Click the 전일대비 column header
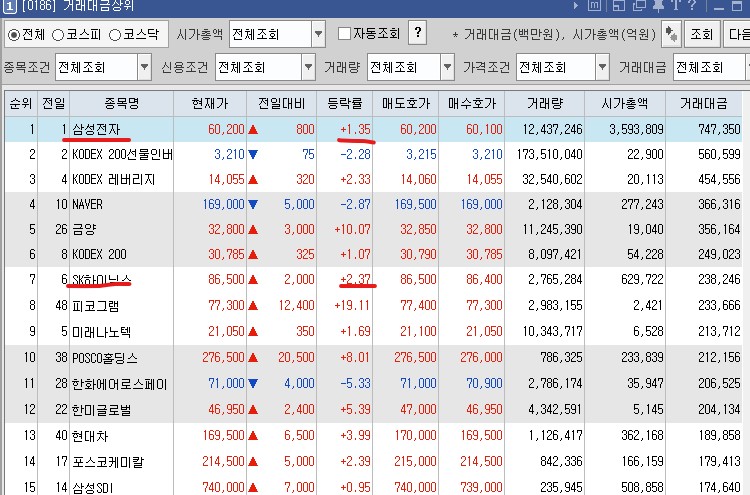 tap(281, 103)
